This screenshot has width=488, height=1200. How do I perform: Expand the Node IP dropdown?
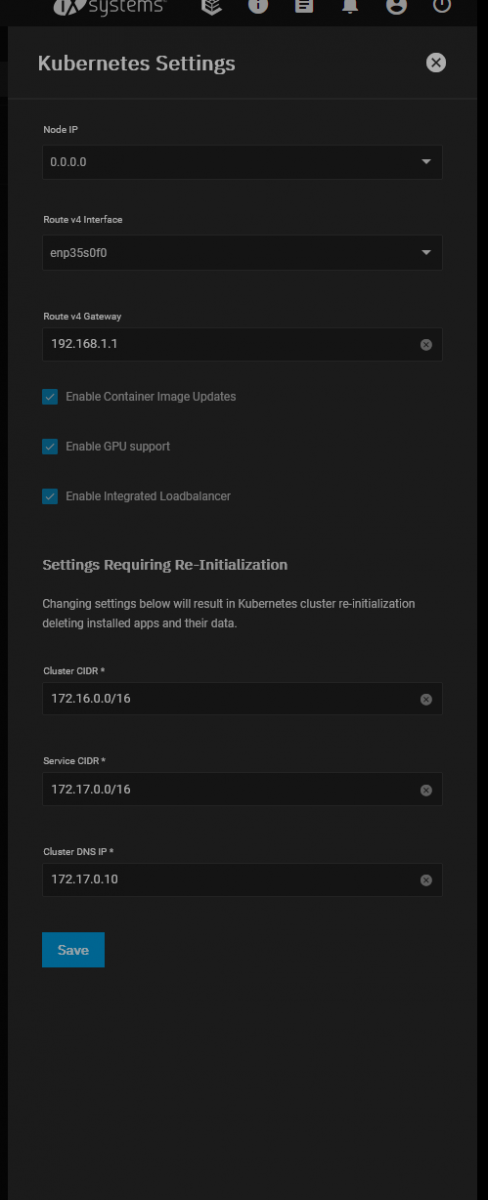242,162
